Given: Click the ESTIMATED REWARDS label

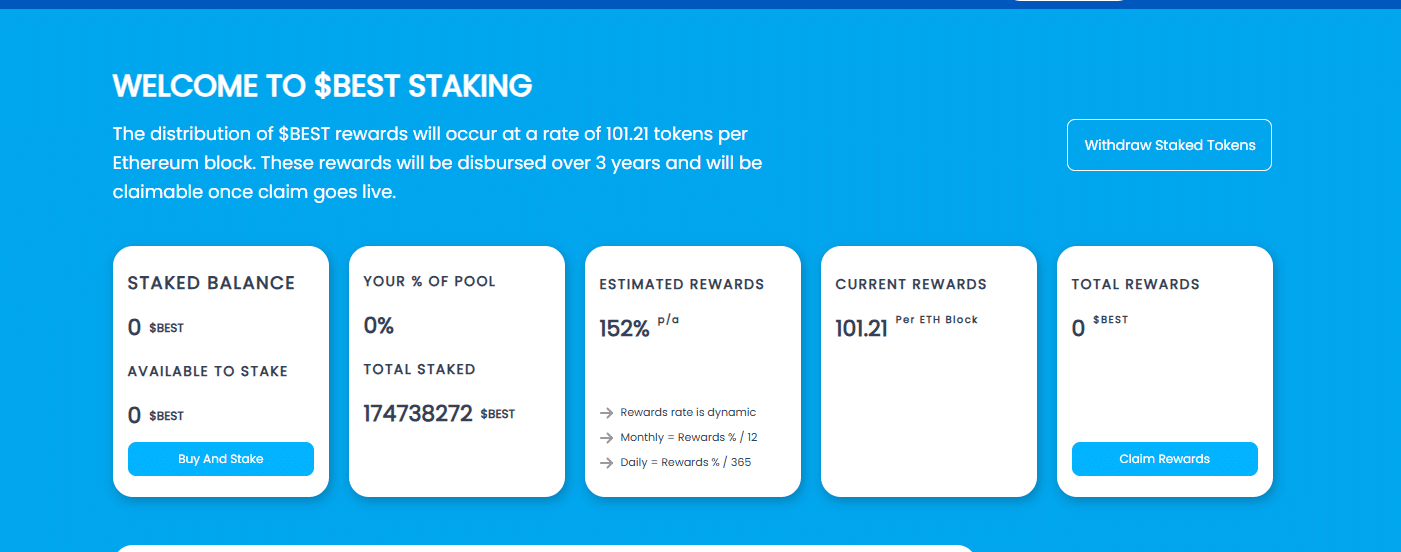Looking at the screenshot, I should point(682,284).
